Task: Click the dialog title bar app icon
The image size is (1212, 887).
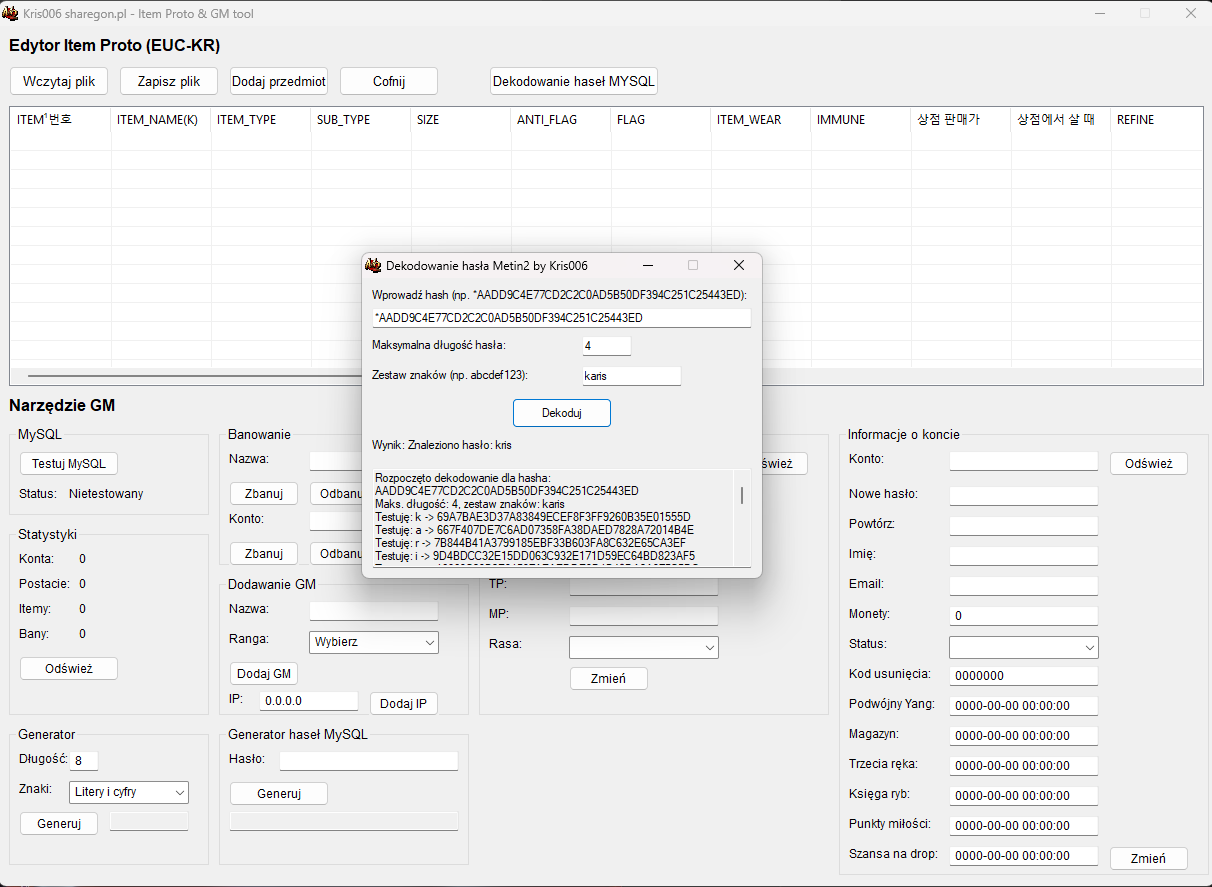Action: (x=373, y=265)
